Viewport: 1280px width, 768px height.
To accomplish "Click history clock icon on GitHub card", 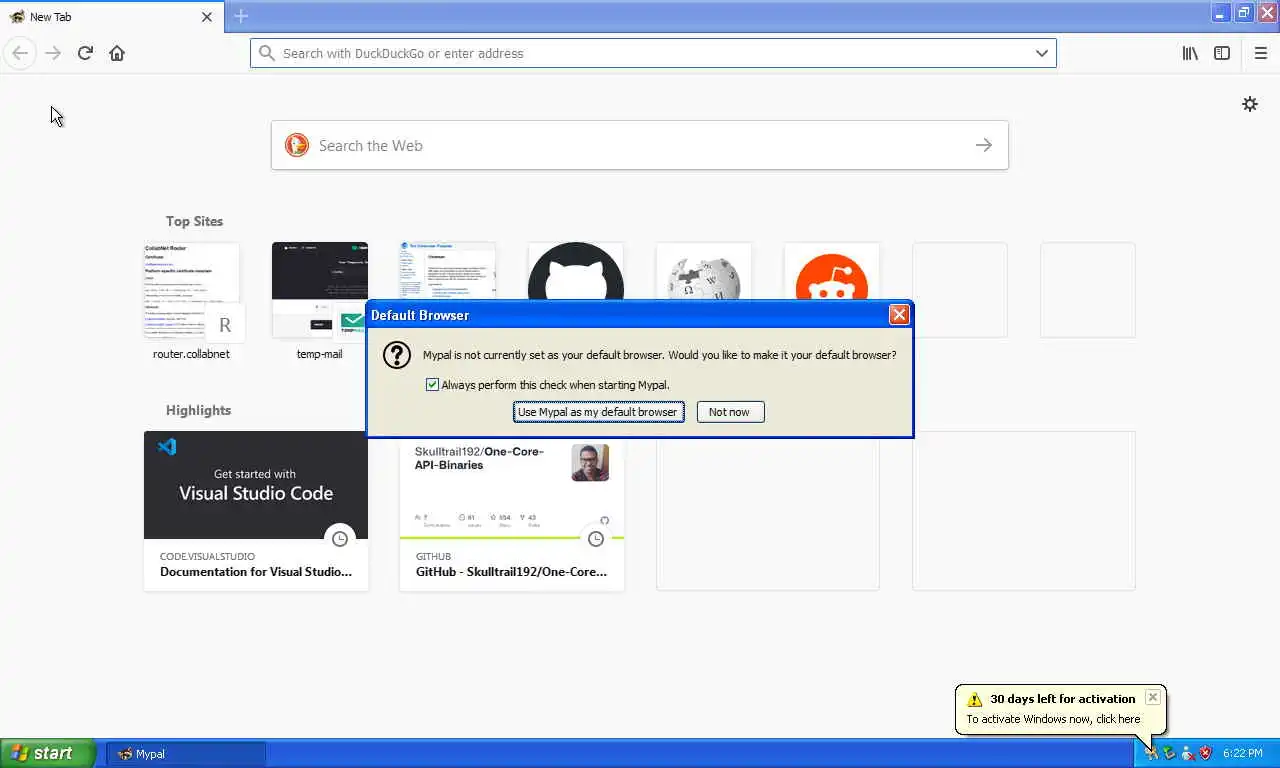I will coord(596,539).
